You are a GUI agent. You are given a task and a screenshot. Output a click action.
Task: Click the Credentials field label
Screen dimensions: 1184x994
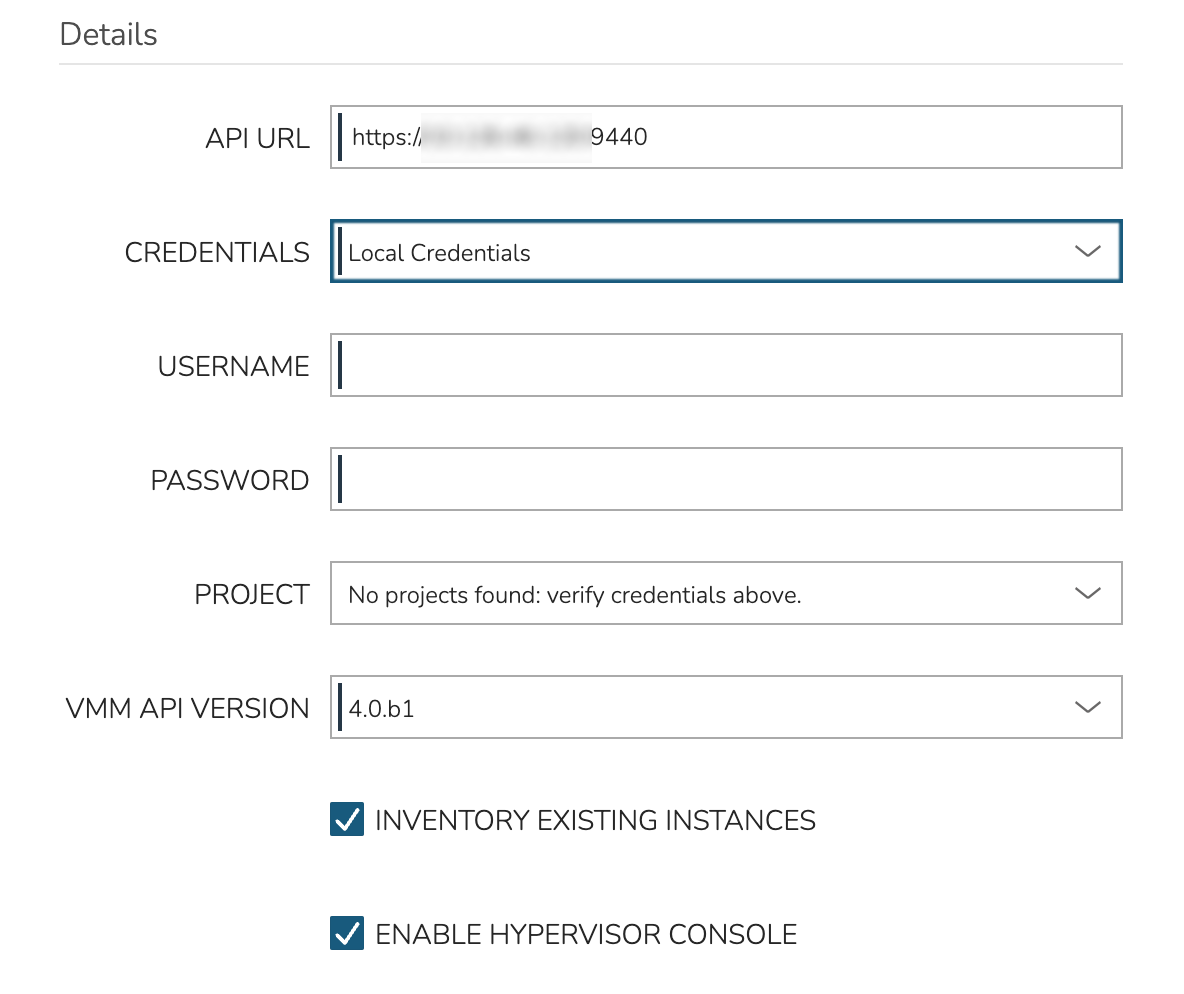pos(217,252)
